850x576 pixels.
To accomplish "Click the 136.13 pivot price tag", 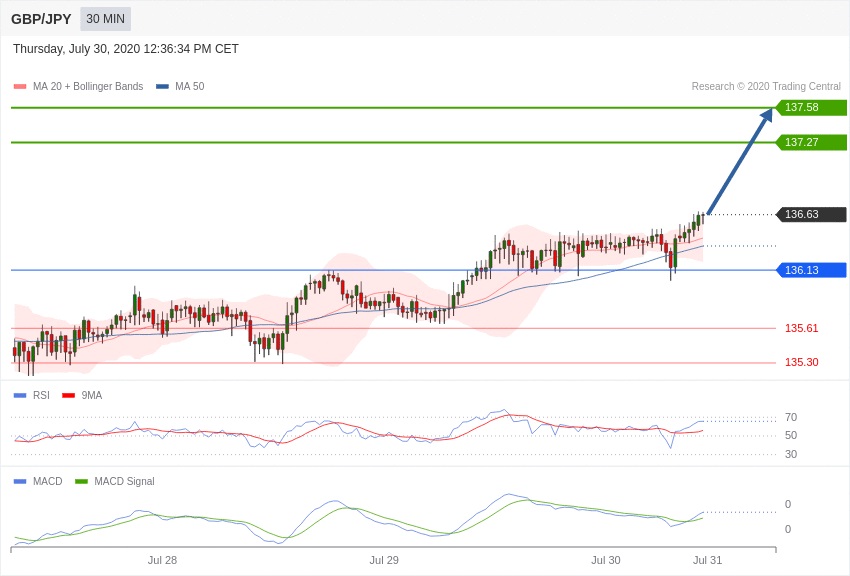I will 812,270.
